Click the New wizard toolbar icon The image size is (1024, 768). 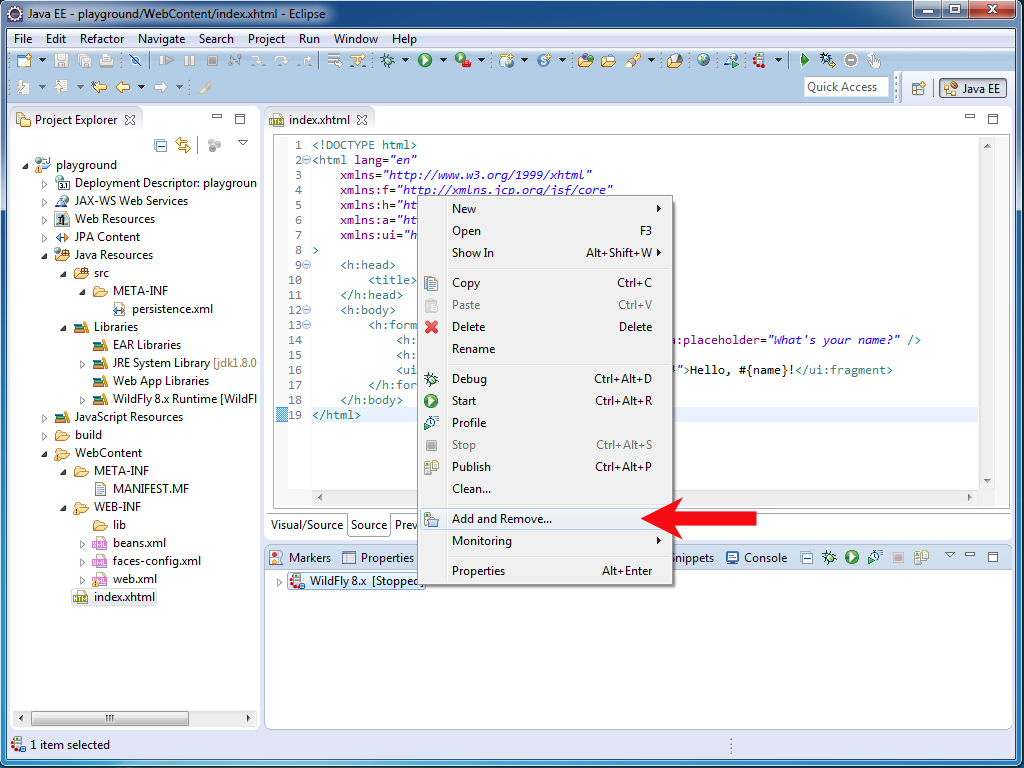(24, 61)
